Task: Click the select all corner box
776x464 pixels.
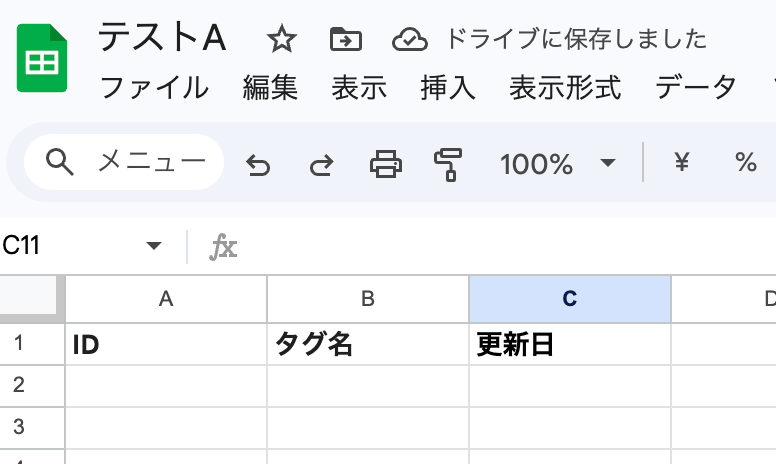Action: click(x=32, y=298)
